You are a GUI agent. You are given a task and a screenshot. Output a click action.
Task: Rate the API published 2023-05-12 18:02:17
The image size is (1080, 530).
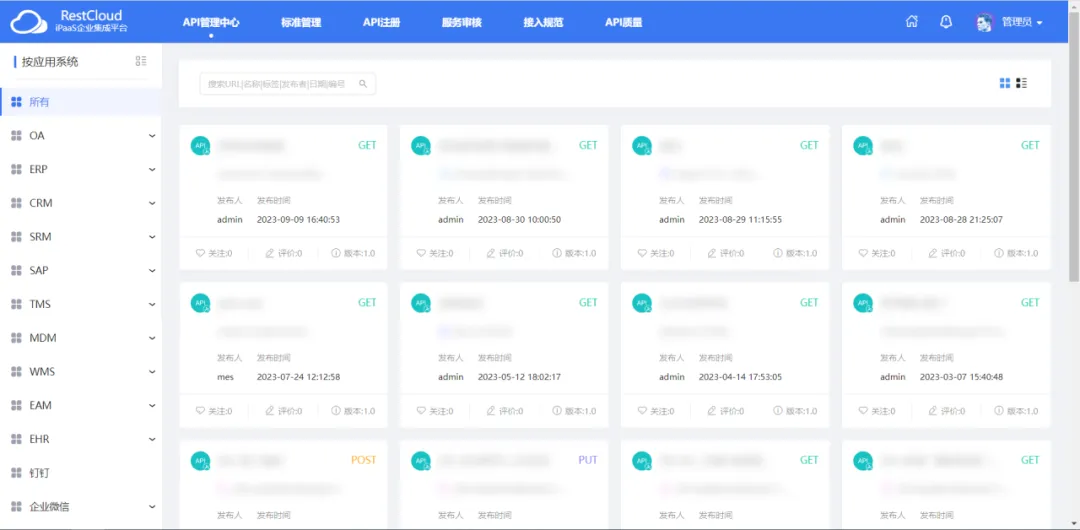coord(505,411)
